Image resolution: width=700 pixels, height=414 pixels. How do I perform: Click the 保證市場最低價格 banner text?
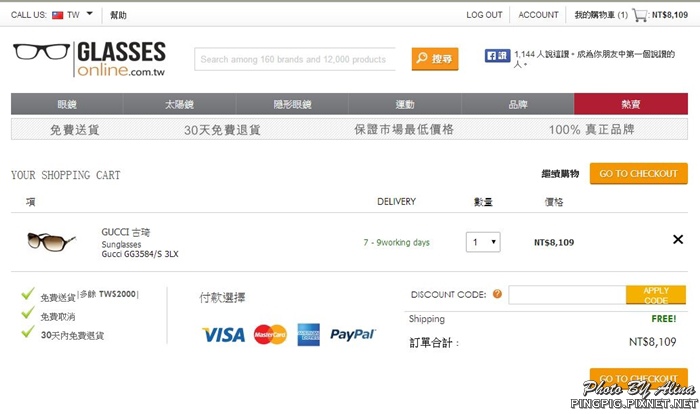coord(404,130)
